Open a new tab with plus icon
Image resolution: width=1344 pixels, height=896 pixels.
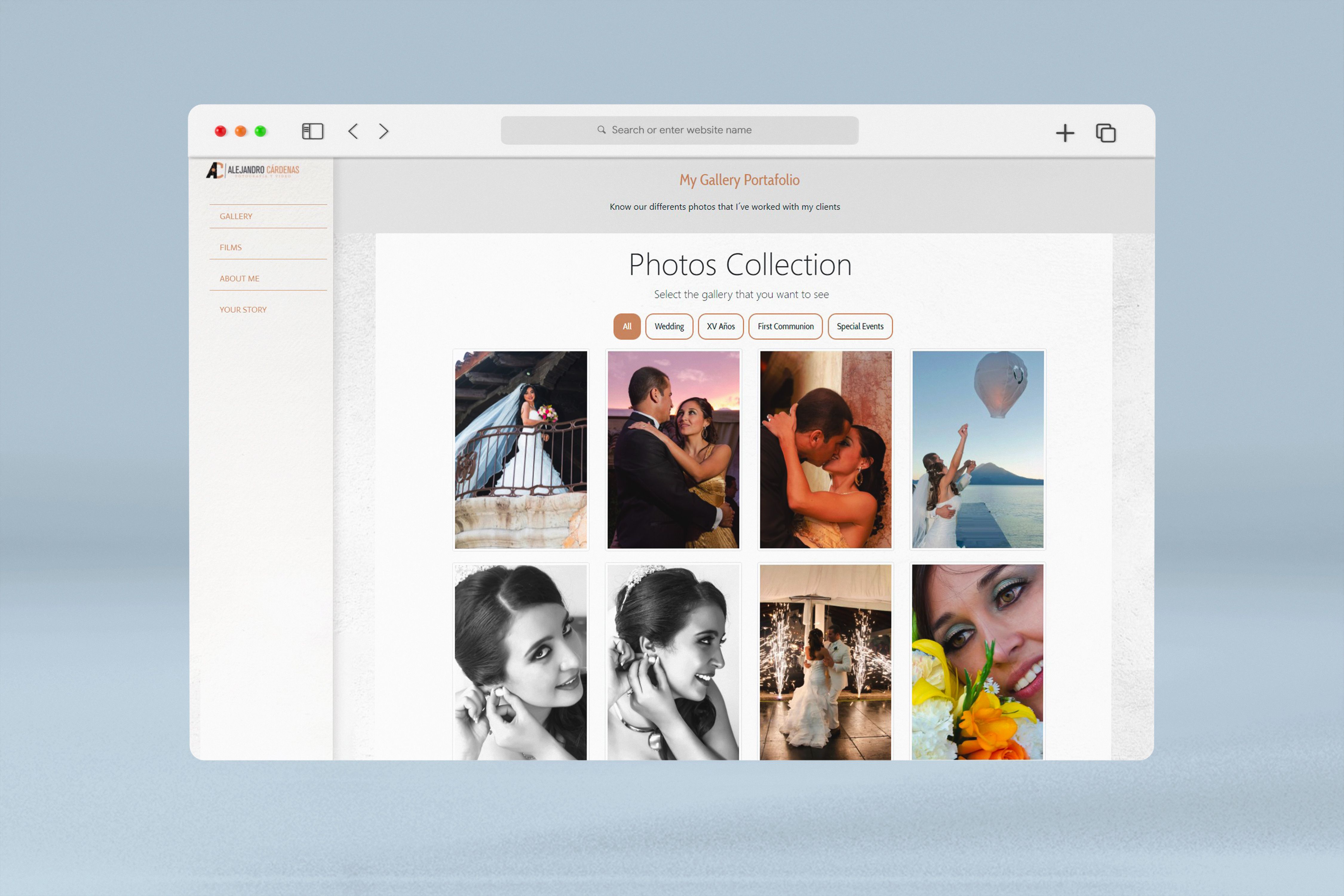pos(1064,133)
